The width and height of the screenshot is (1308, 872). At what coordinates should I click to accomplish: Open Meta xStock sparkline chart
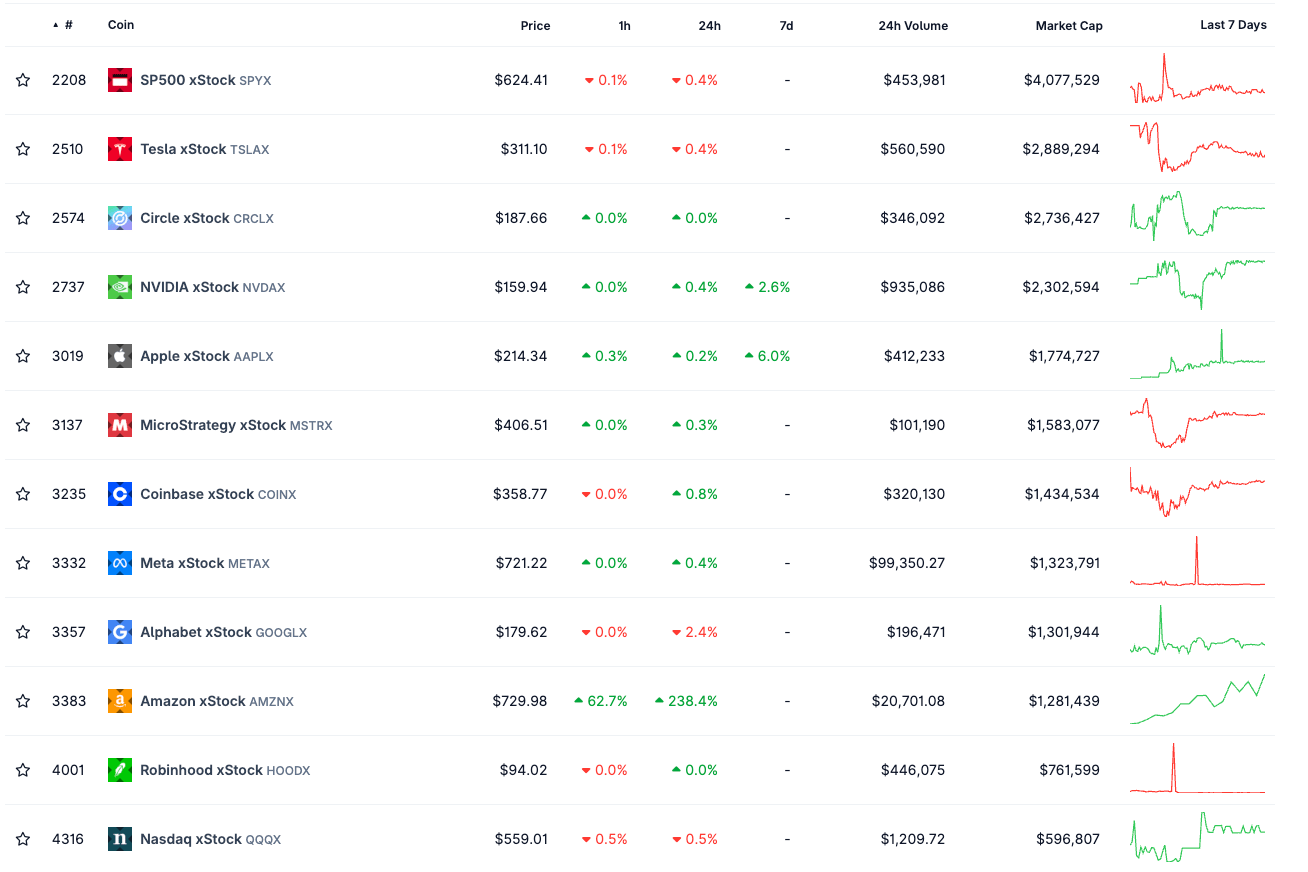(x=1197, y=561)
